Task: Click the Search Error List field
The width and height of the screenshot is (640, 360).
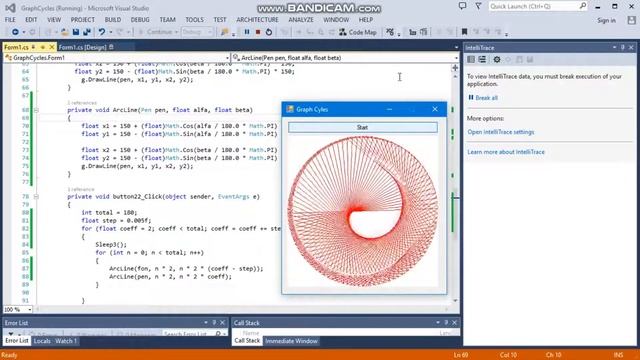Action: point(188,334)
